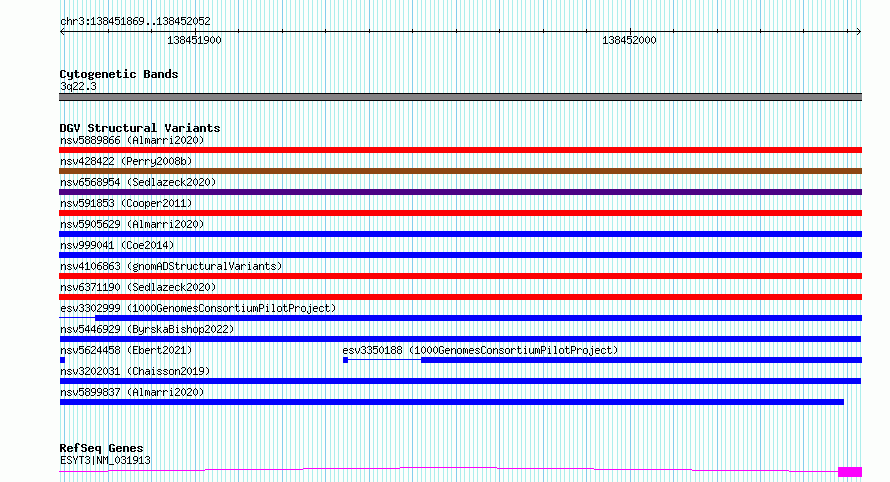
Task: Open variant nsv5446929 (ByrskaBishop2022) label
Action: [147, 329]
